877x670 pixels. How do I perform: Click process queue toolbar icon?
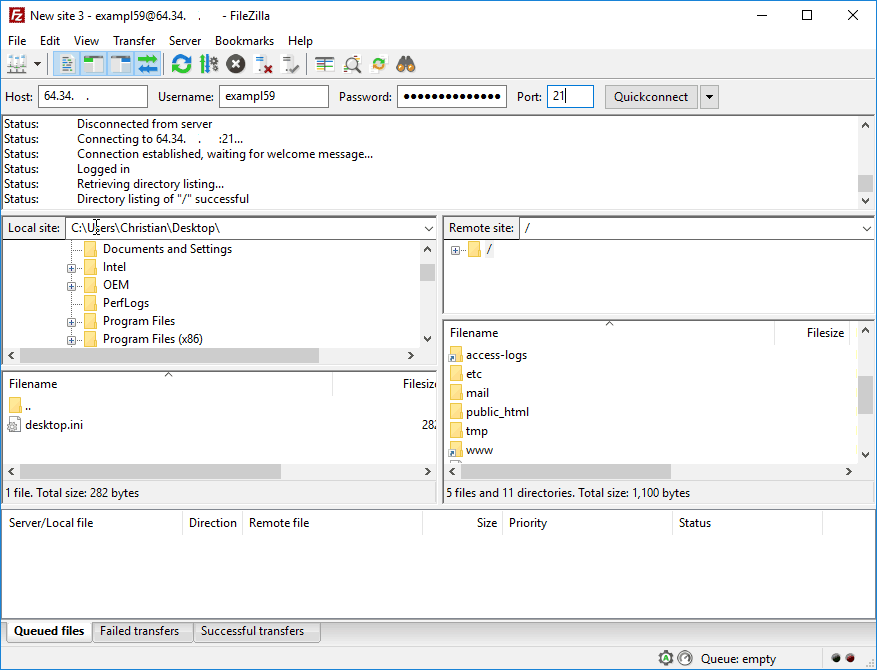pos(208,64)
